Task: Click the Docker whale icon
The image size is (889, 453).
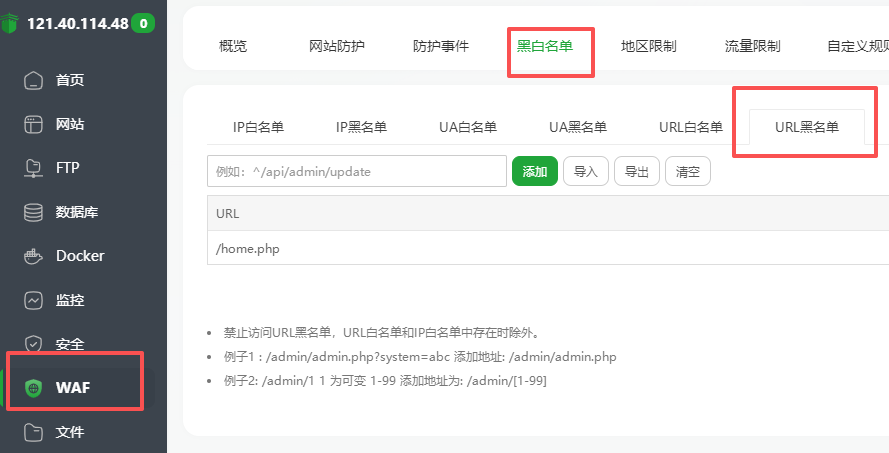Action: coord(35,256)
